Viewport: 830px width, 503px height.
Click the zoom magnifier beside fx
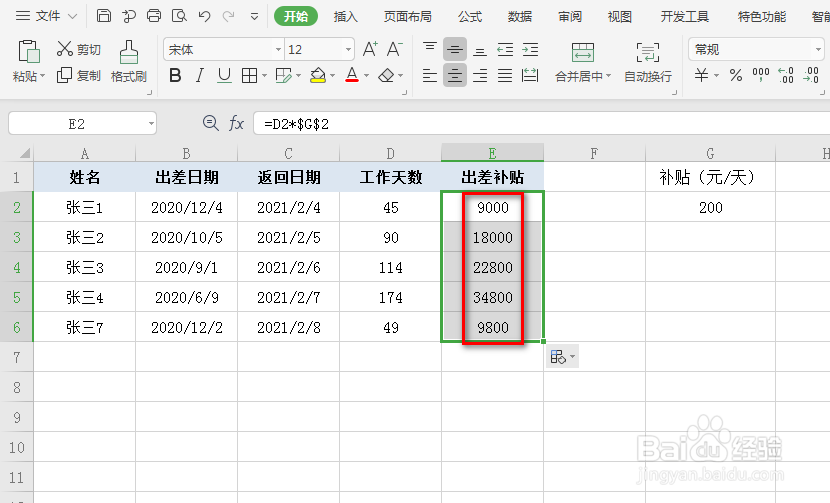pos(210,123)
